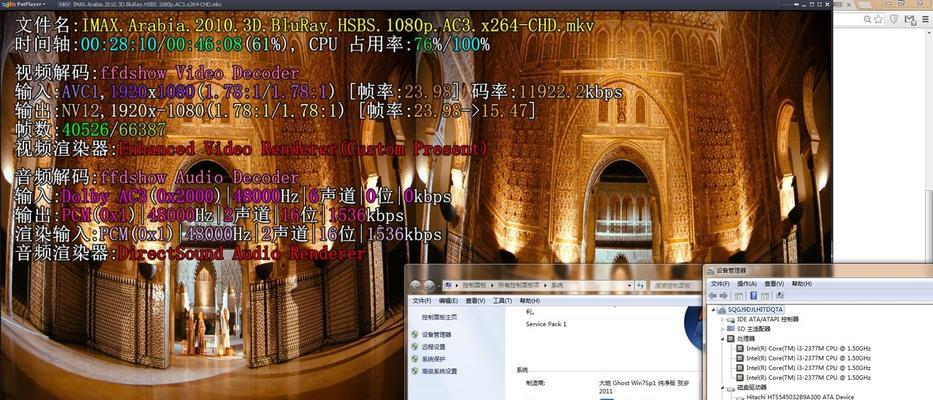Click shield icon beside 高级系统设置
Viewport: 933px width, 400px height.
[x=415, y=371]
